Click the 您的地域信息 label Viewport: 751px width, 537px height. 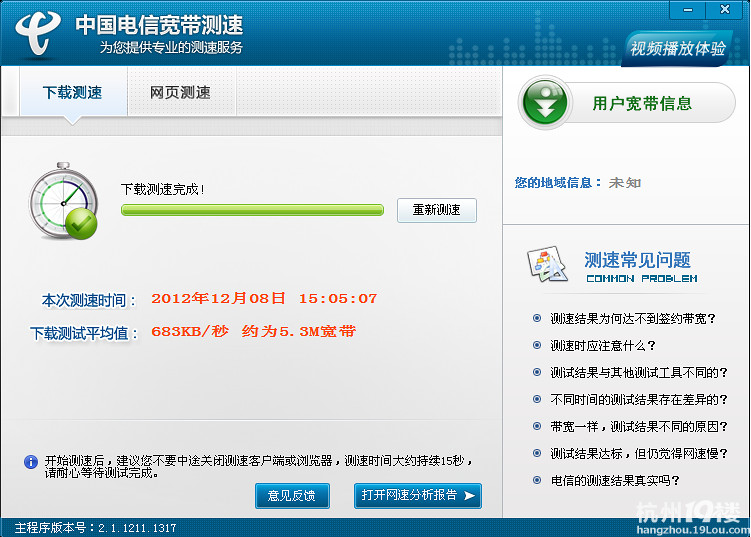point(558,183)
